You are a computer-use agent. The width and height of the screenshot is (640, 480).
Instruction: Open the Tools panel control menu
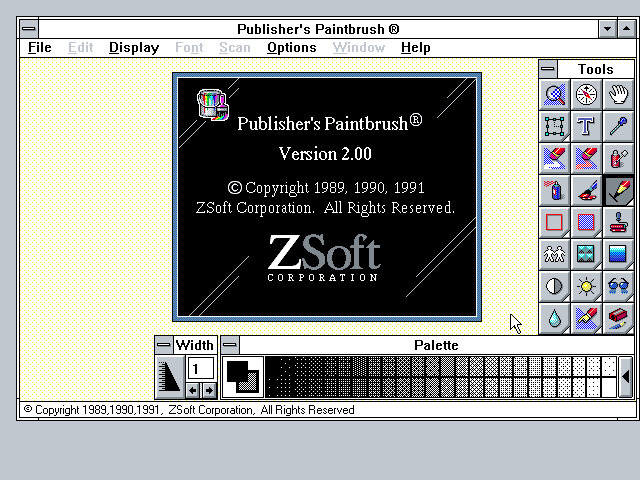548,69
